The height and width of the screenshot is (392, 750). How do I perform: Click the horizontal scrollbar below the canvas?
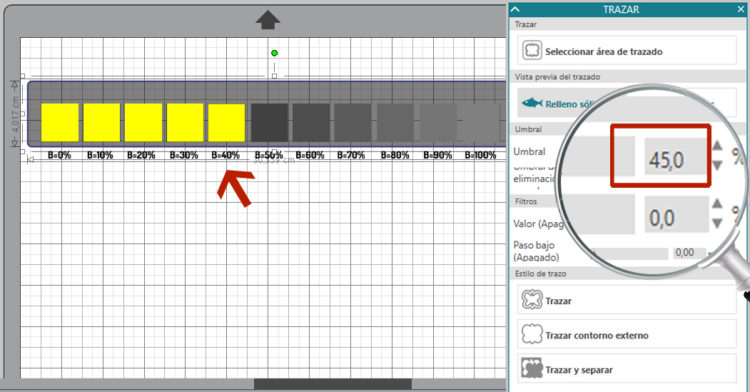pyautogui.click(x=332, y=384)
